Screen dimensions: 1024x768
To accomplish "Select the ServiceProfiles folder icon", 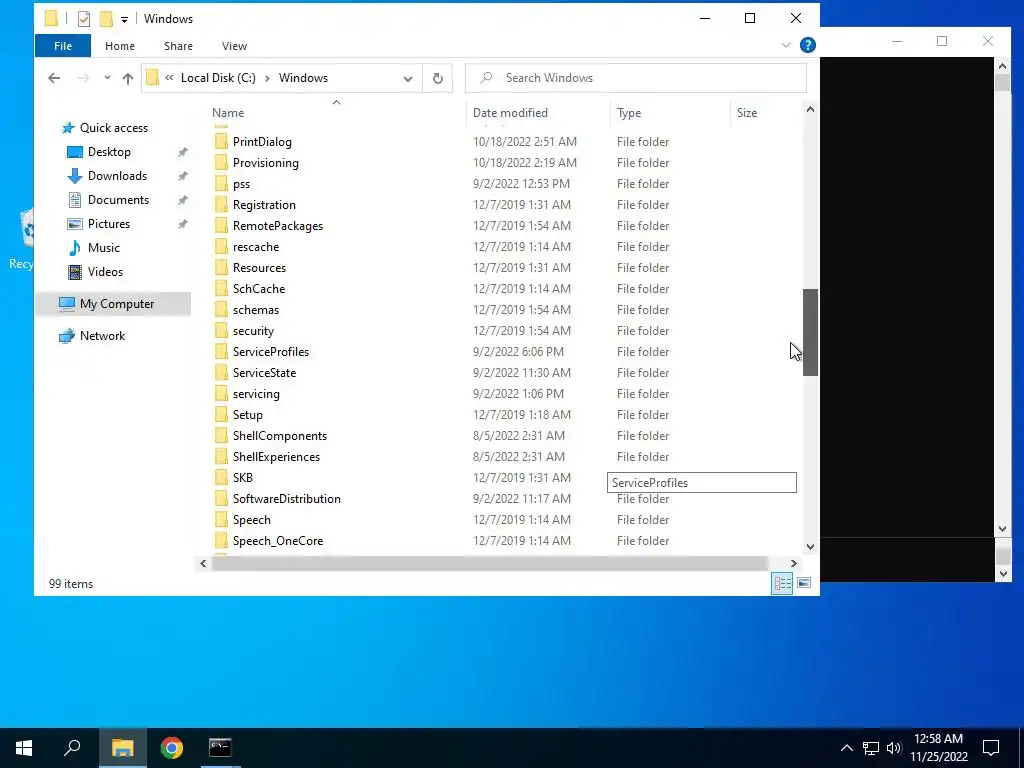I will 221,352.
